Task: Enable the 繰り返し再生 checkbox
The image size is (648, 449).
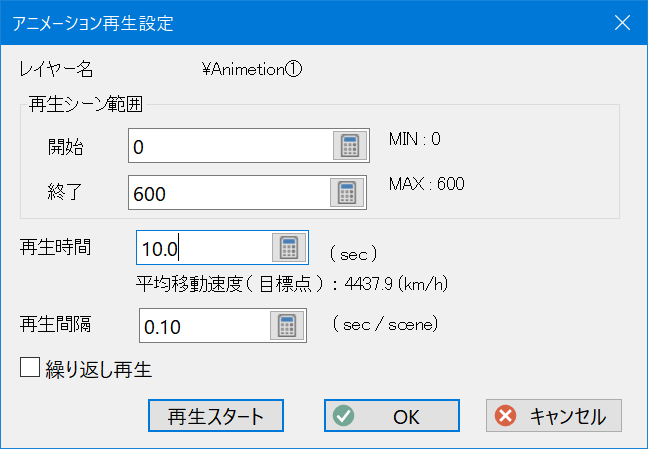Action: 30,368
